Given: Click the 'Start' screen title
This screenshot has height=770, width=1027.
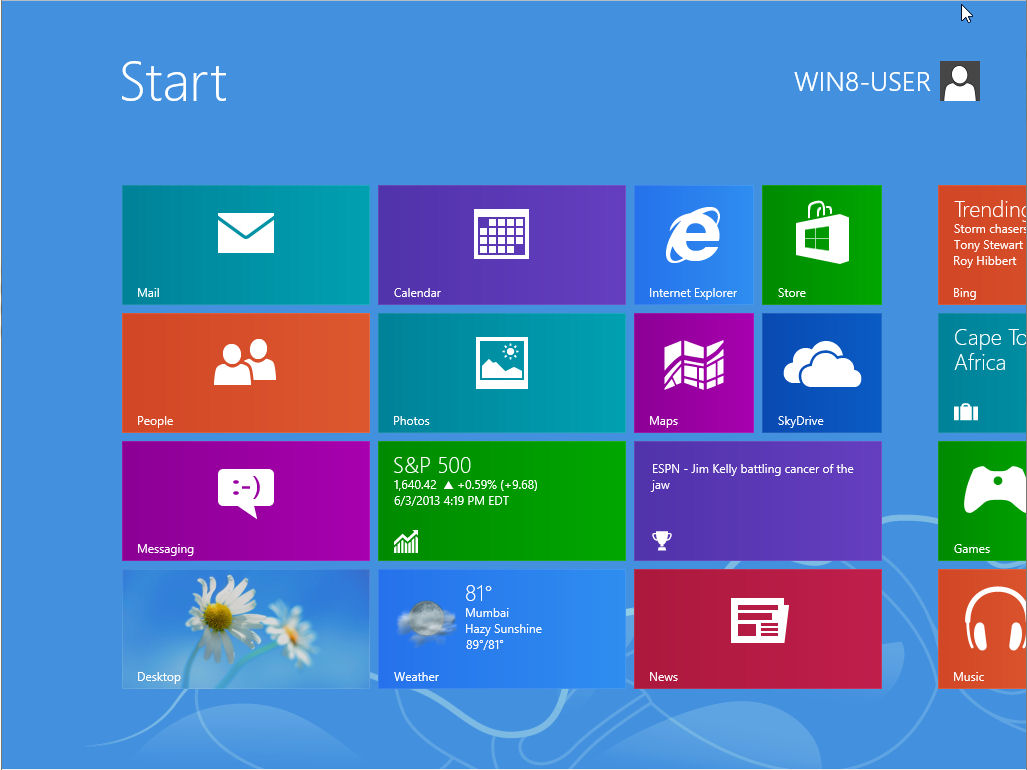Looking at the screenshot, I should point(174,82).
